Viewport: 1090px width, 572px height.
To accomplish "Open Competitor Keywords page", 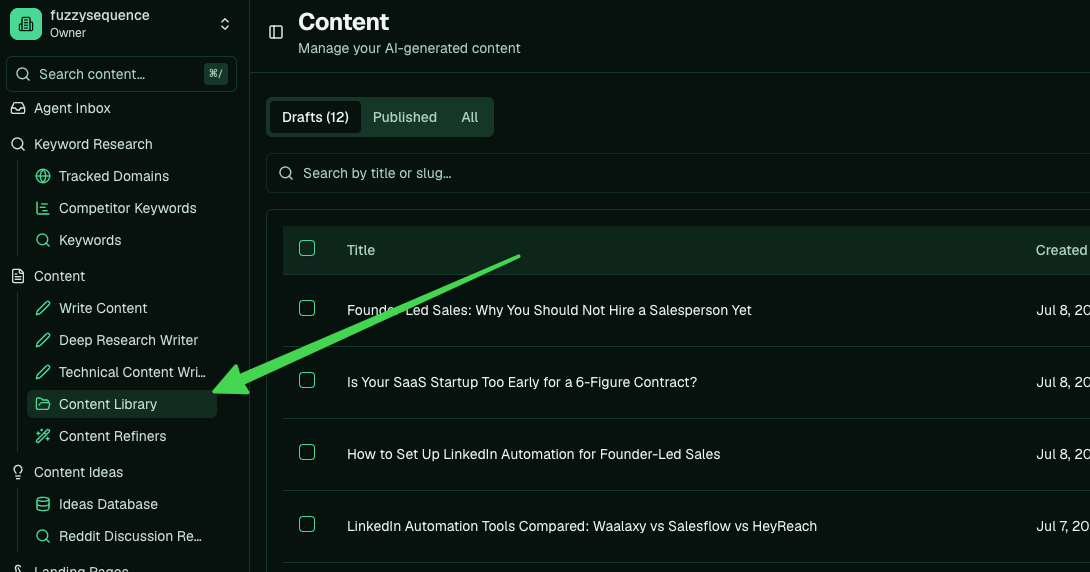I will pos(128,208).
